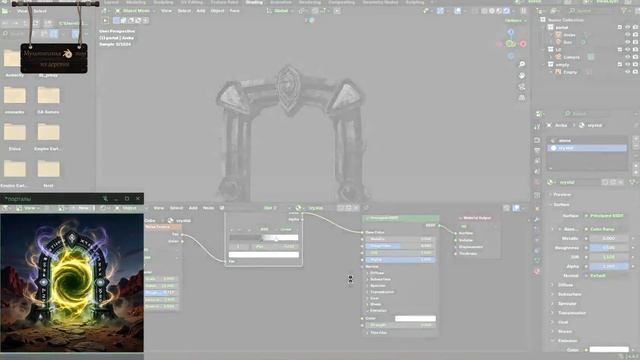Open node editor Select menu

click(176, 208)
